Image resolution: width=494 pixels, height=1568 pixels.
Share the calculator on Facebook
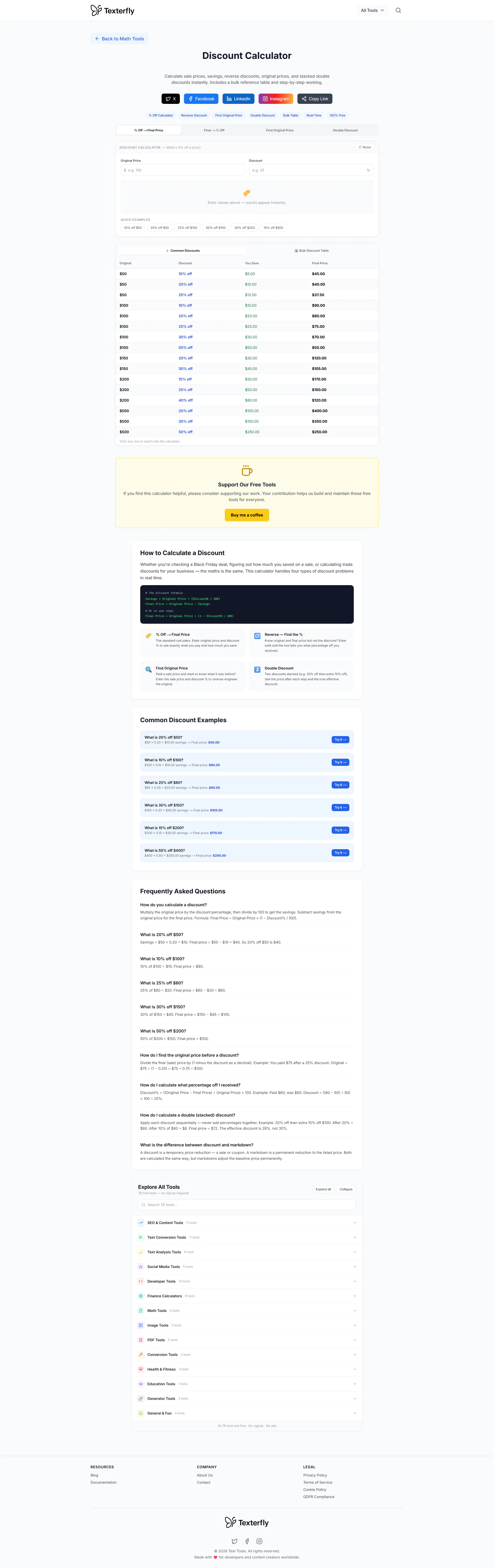201,99
